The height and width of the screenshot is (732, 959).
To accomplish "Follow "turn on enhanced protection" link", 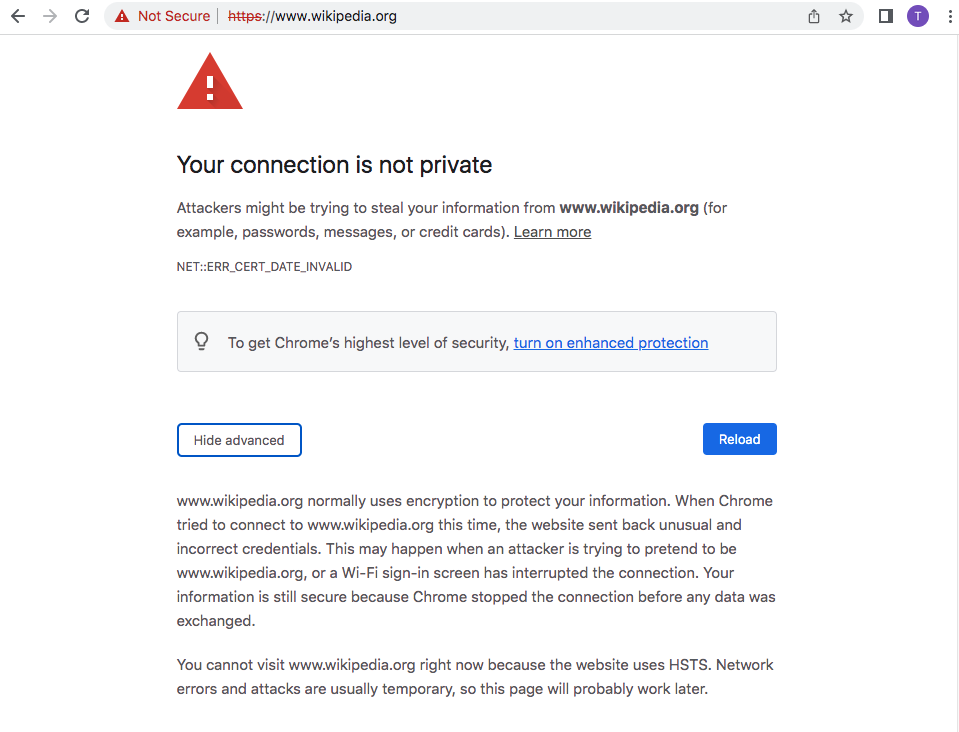I will tap(611, 343).
